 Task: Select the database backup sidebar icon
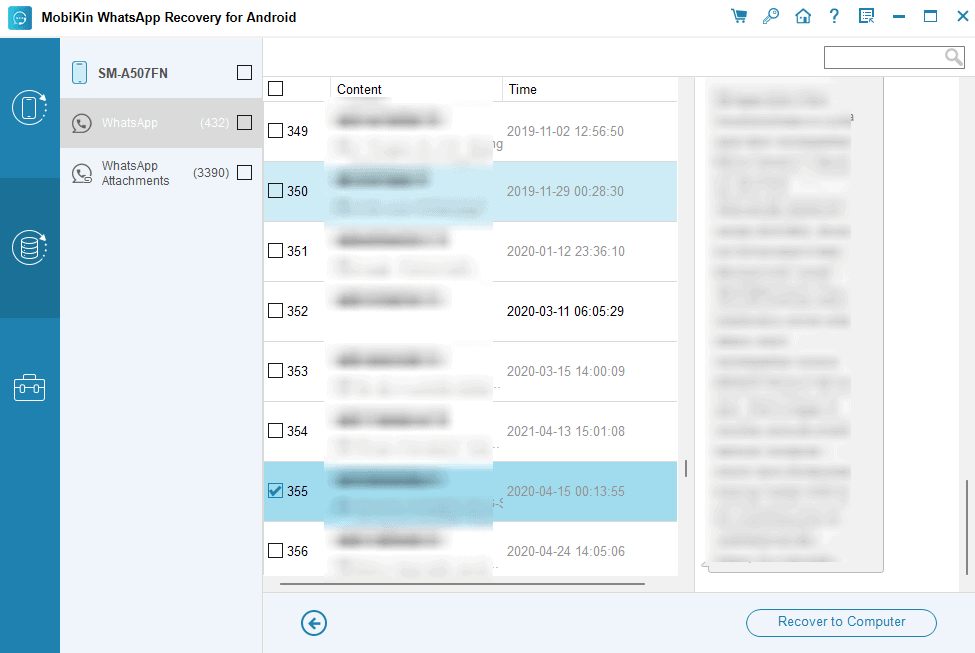(29, 248)
